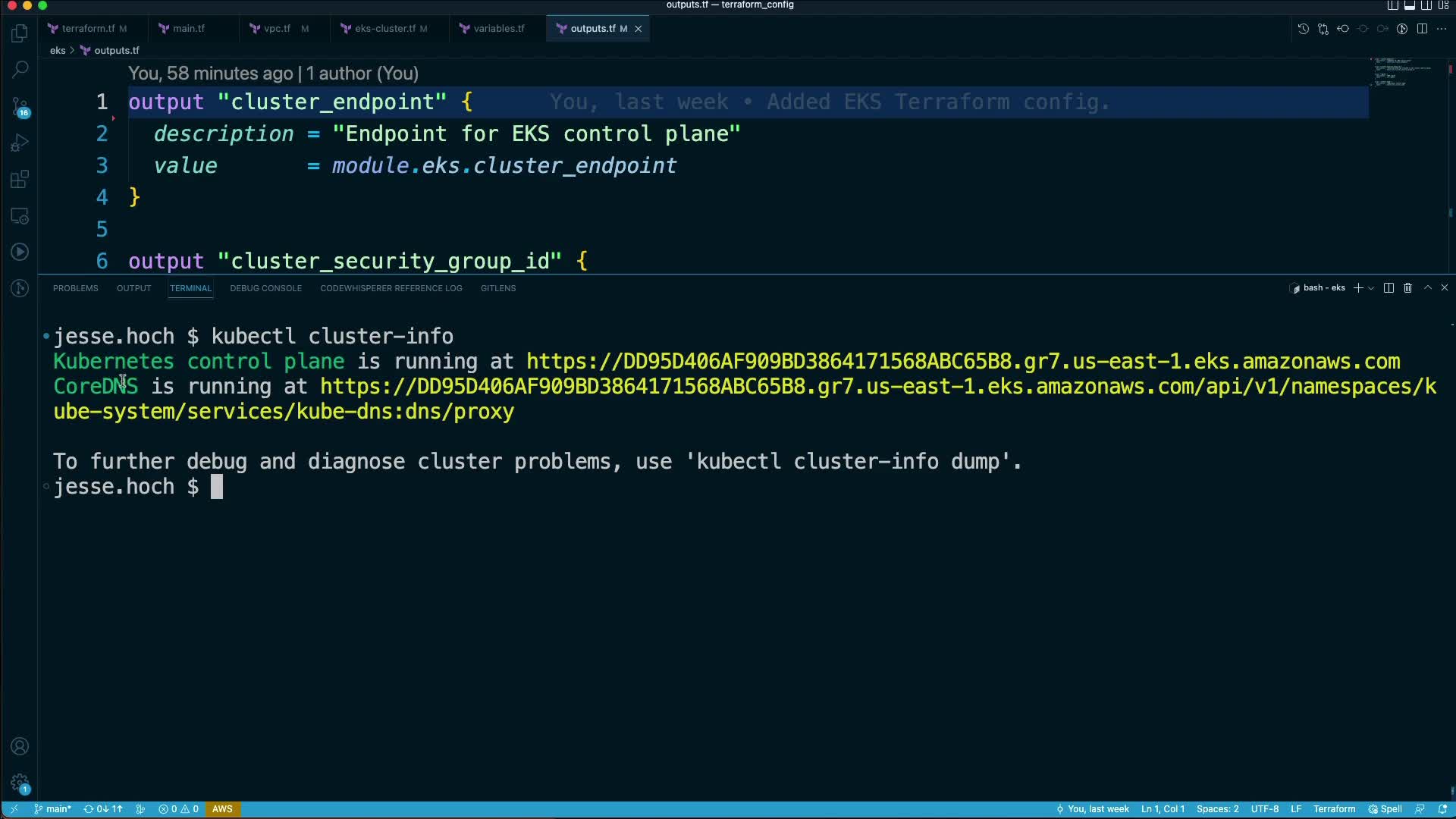This screenshot has height=819, width=1456.
Task: Click the eks breadcrumb folder
Action: click(x=58, y=51)
